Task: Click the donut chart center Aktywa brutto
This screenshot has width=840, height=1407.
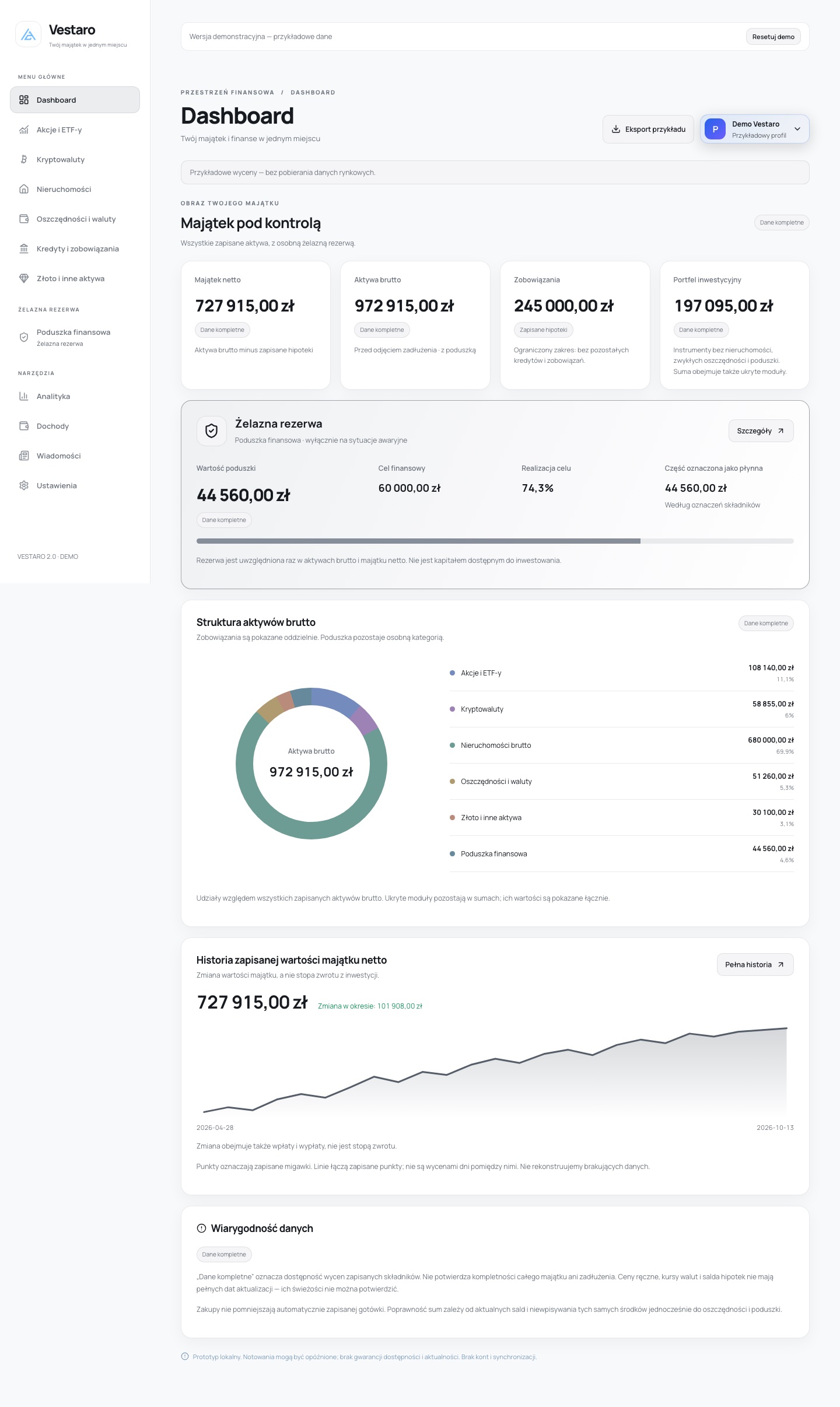Action: 311,764
